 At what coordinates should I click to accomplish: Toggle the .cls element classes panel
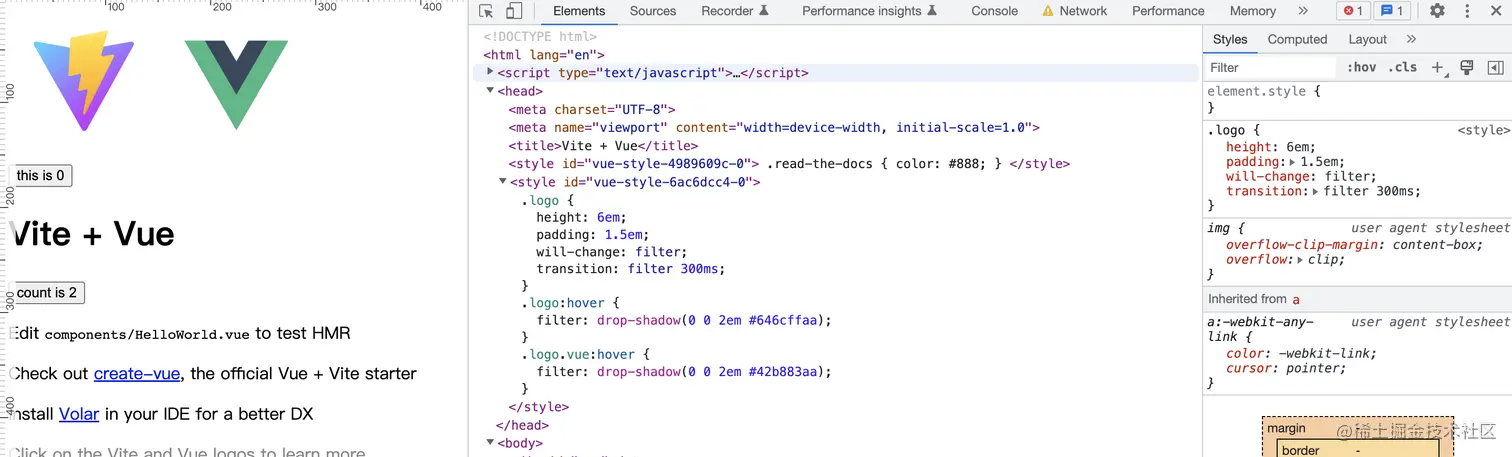click(x=1403, y=67)
